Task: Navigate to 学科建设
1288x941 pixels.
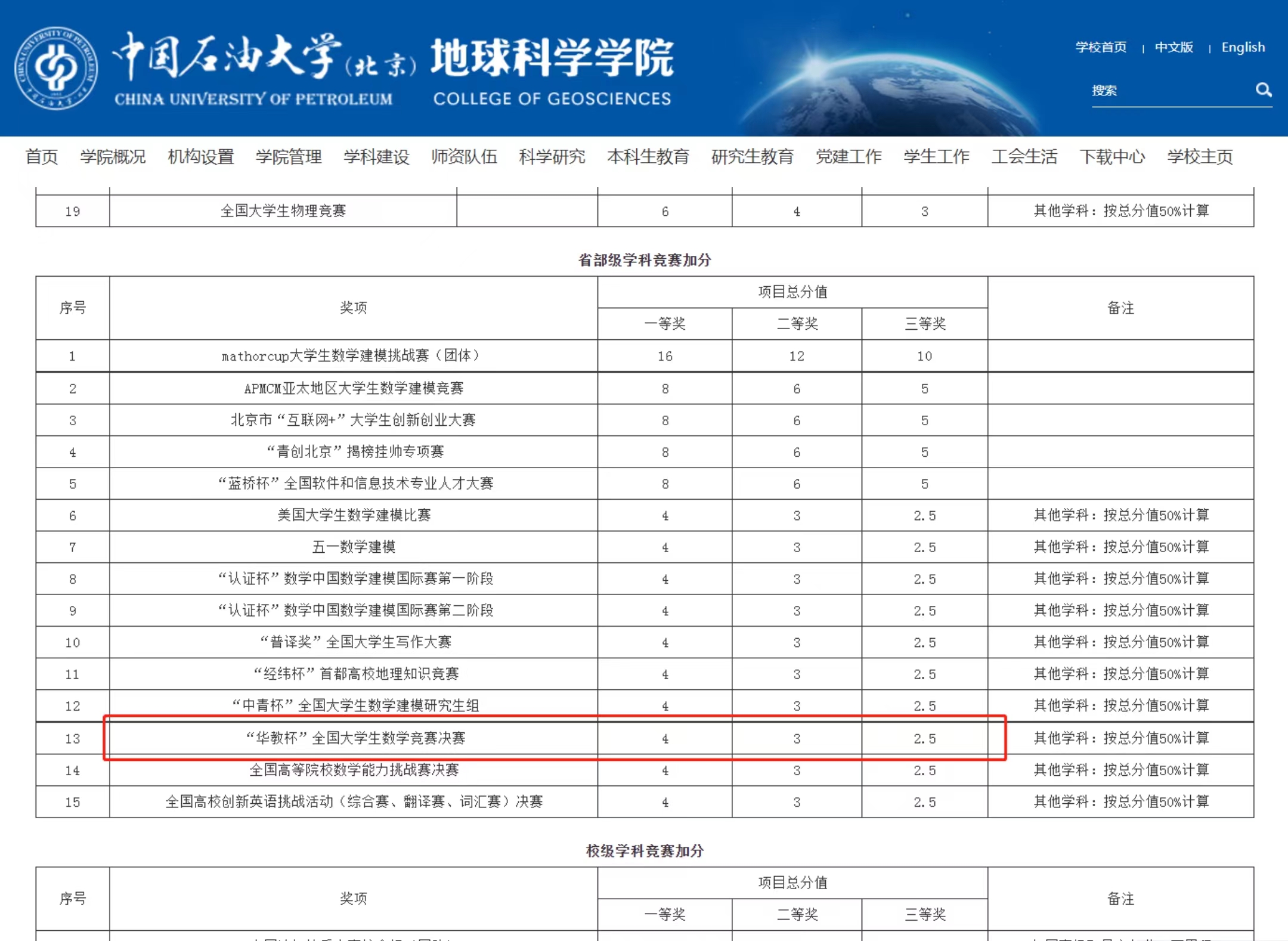Action: [x=376, y=157]
